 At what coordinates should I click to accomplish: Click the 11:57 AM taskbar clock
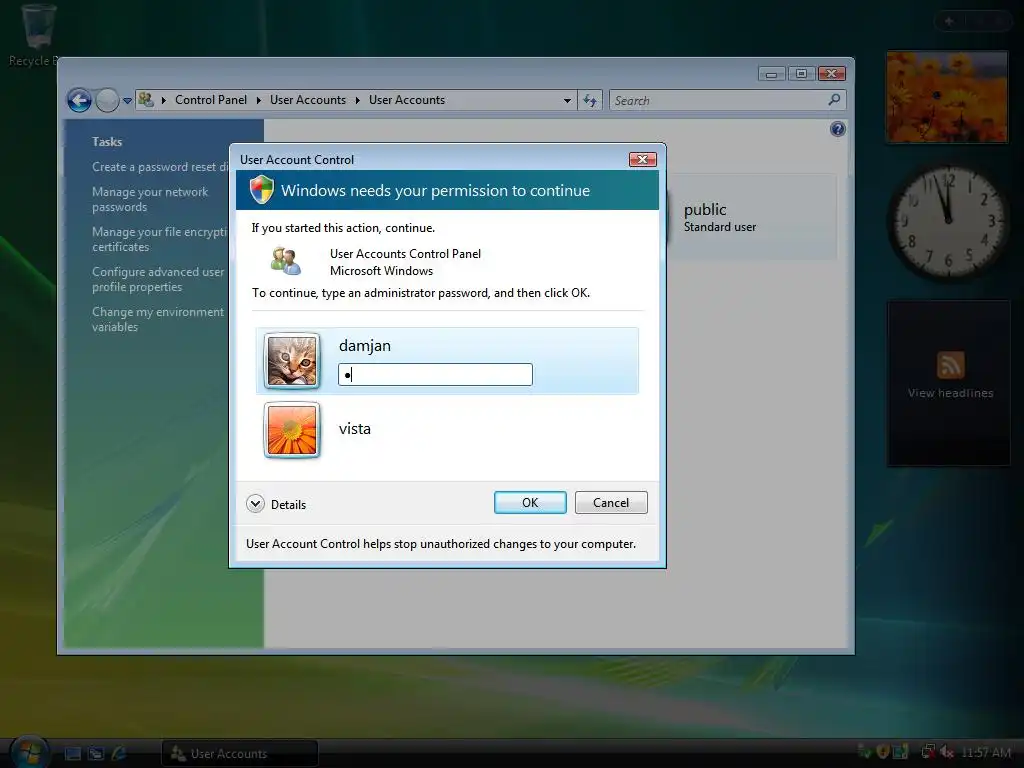tap(986, 753)
